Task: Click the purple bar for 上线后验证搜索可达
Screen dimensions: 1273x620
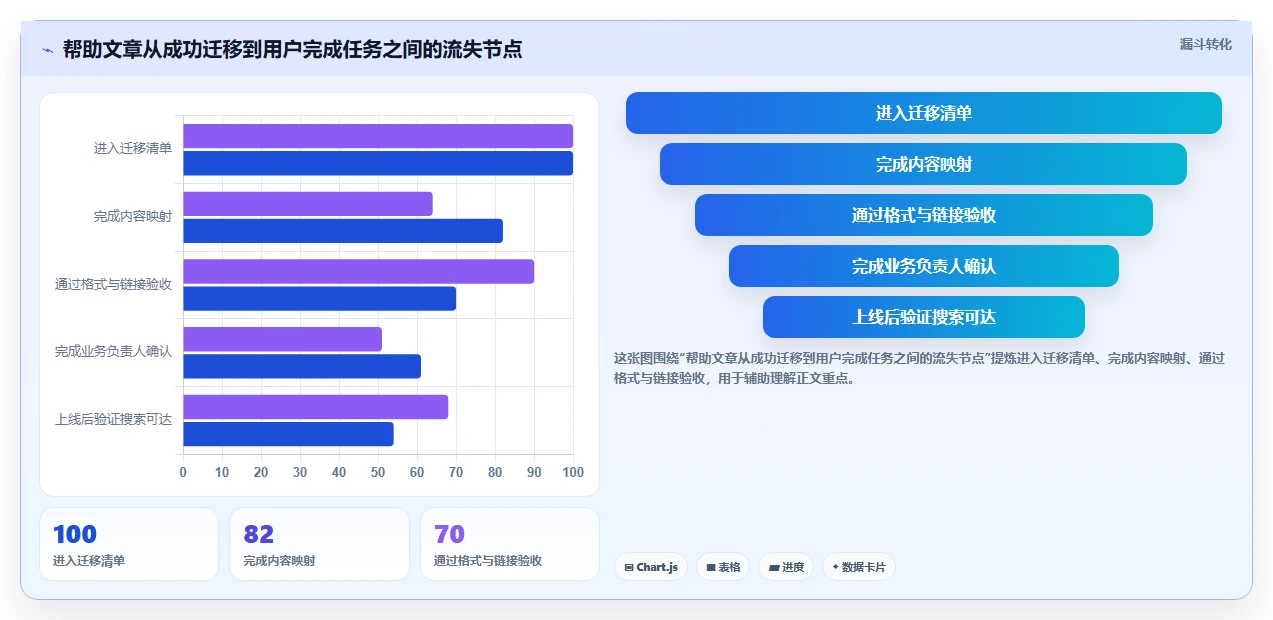Action: 315,407
